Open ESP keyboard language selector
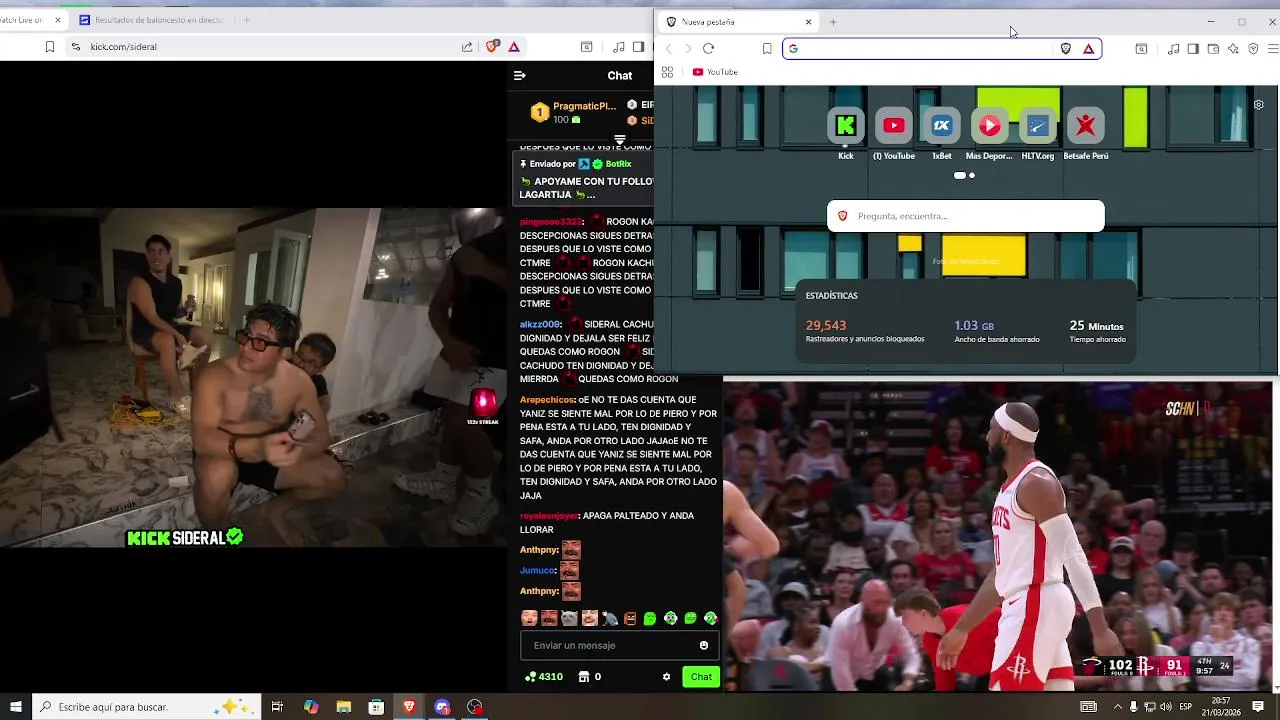The height and width of the screenshot is (720, 1280). pyautogui.click(x=1186, y=707)
